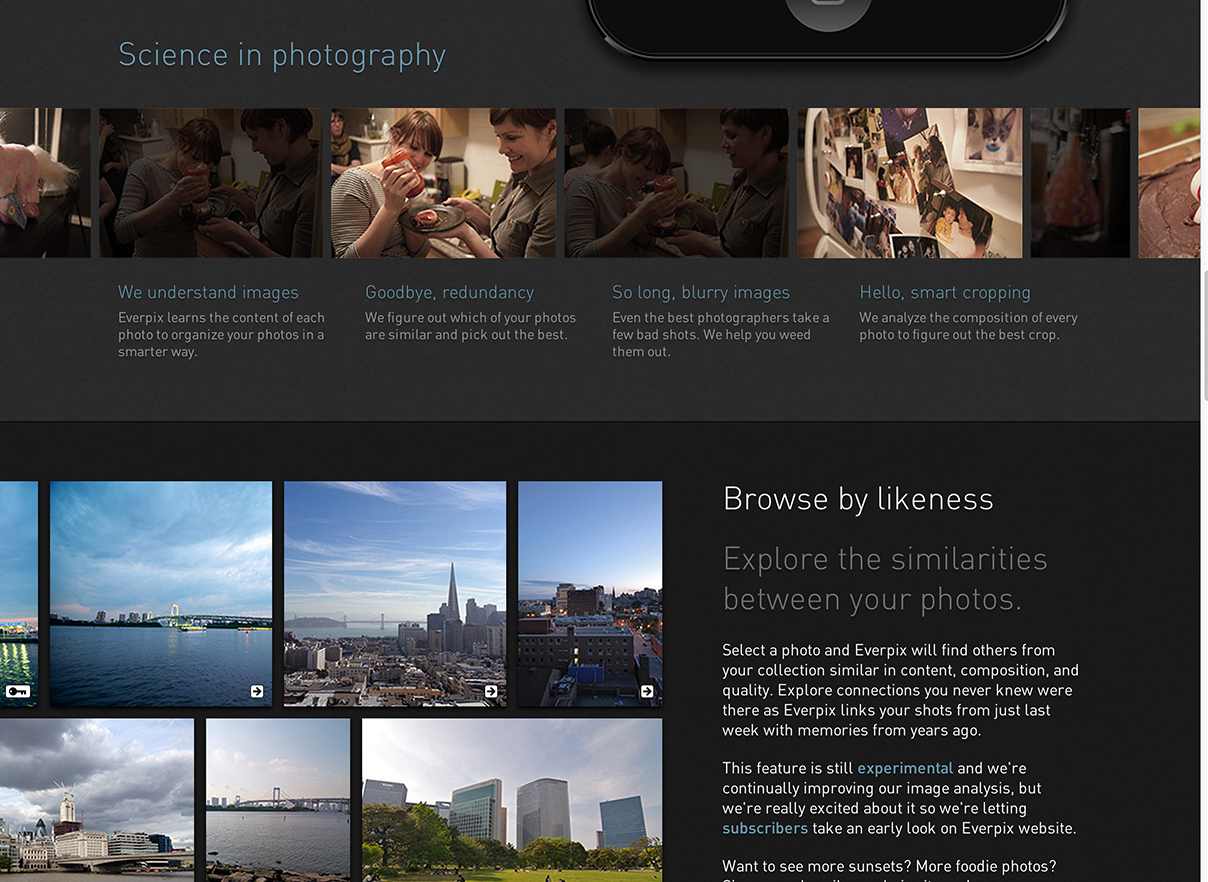Click the 'Science in photography' heading
Image resolution: width=1208 pixels, height=882 pixels.
click(x=282, y=55)
